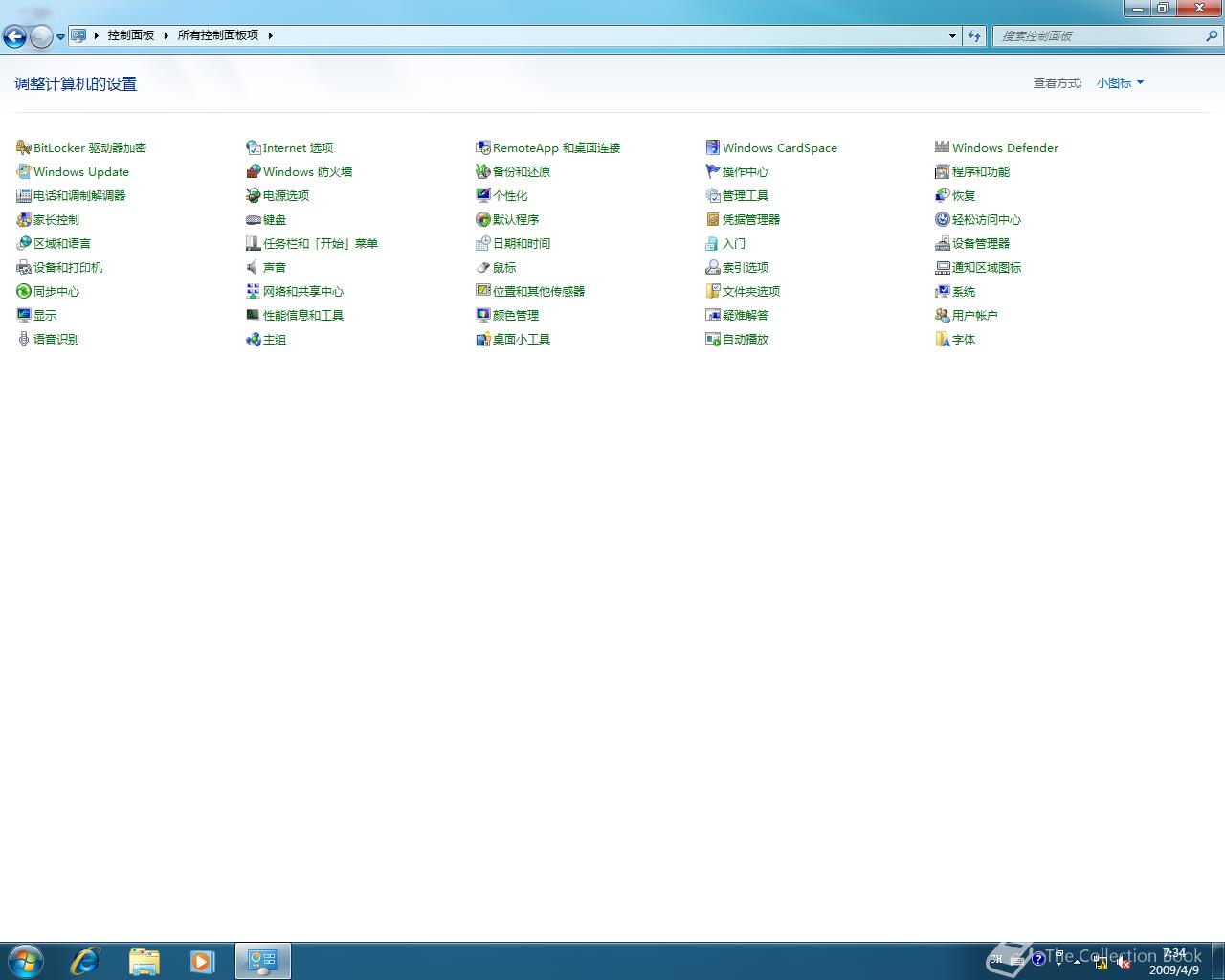Open the Windows Start orb
This screenshot has width=1225, height=980.
[x=26, y=961]
